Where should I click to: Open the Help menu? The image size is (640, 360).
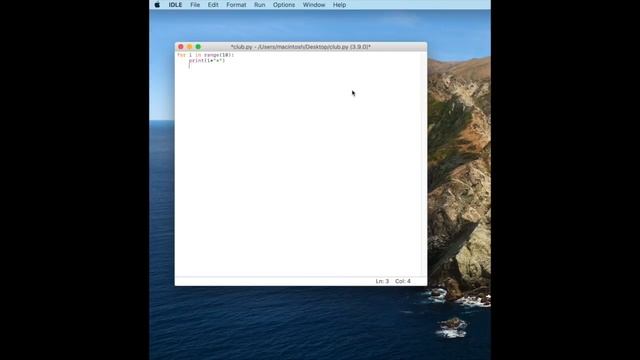click(339, 5)
